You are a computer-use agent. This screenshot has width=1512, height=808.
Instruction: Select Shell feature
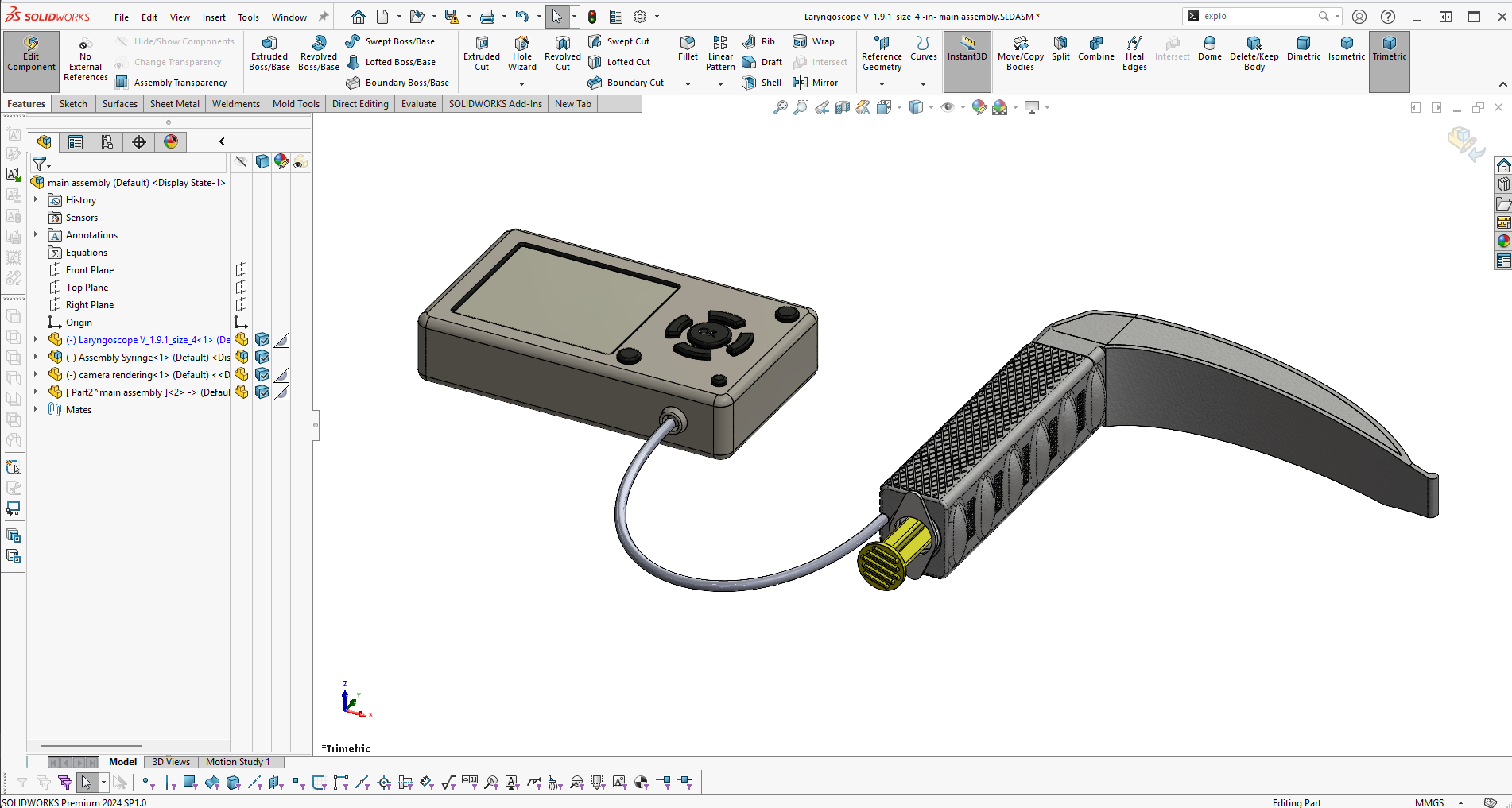pos(762,83)
